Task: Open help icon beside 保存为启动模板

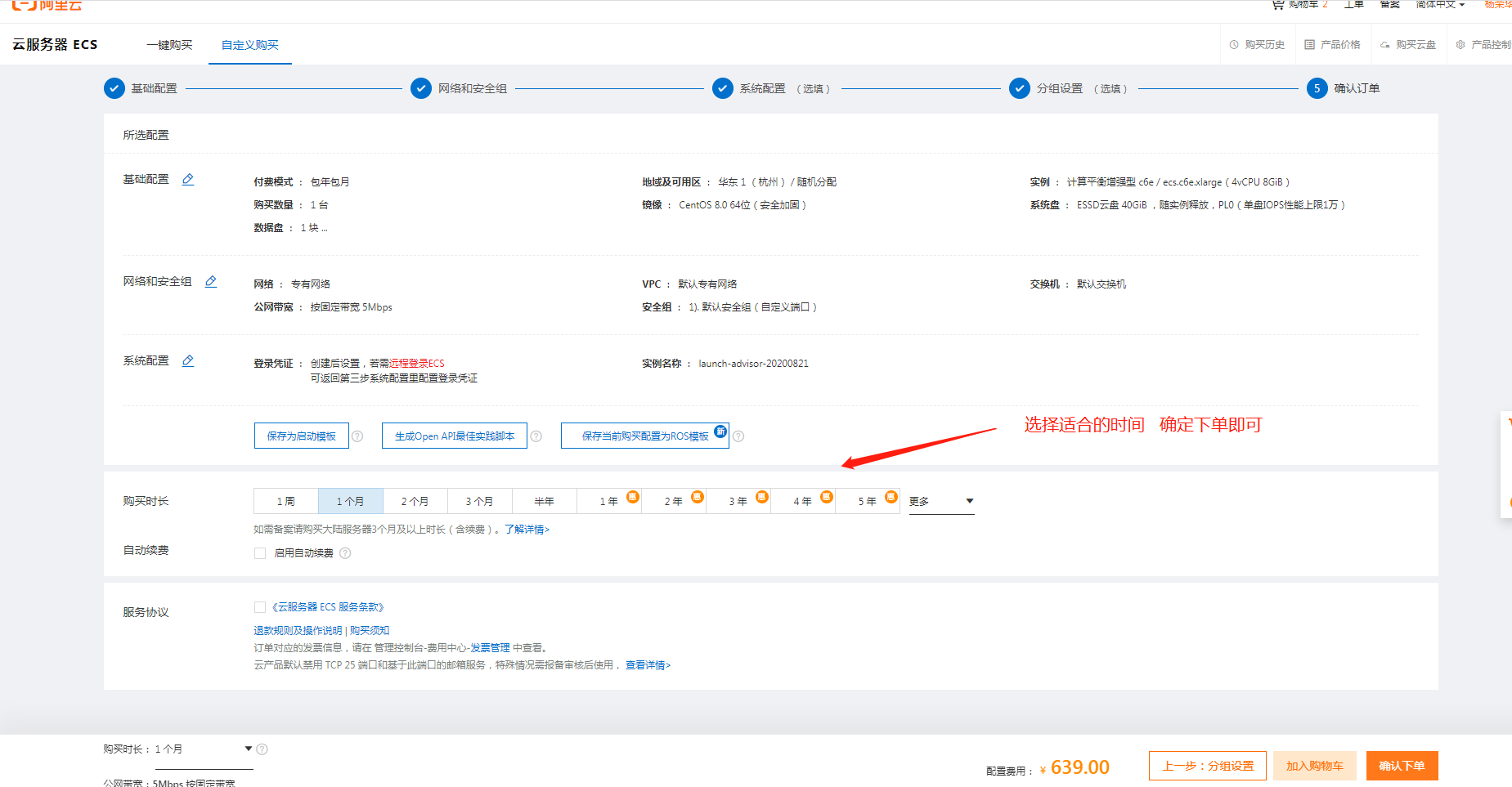Action: pos(357,436)
